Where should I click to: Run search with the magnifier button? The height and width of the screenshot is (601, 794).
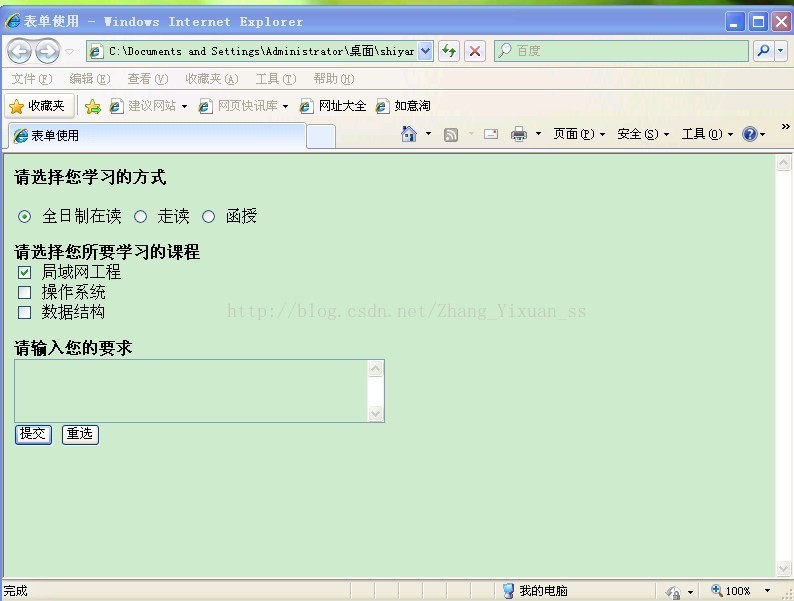(x=763, y=51)
